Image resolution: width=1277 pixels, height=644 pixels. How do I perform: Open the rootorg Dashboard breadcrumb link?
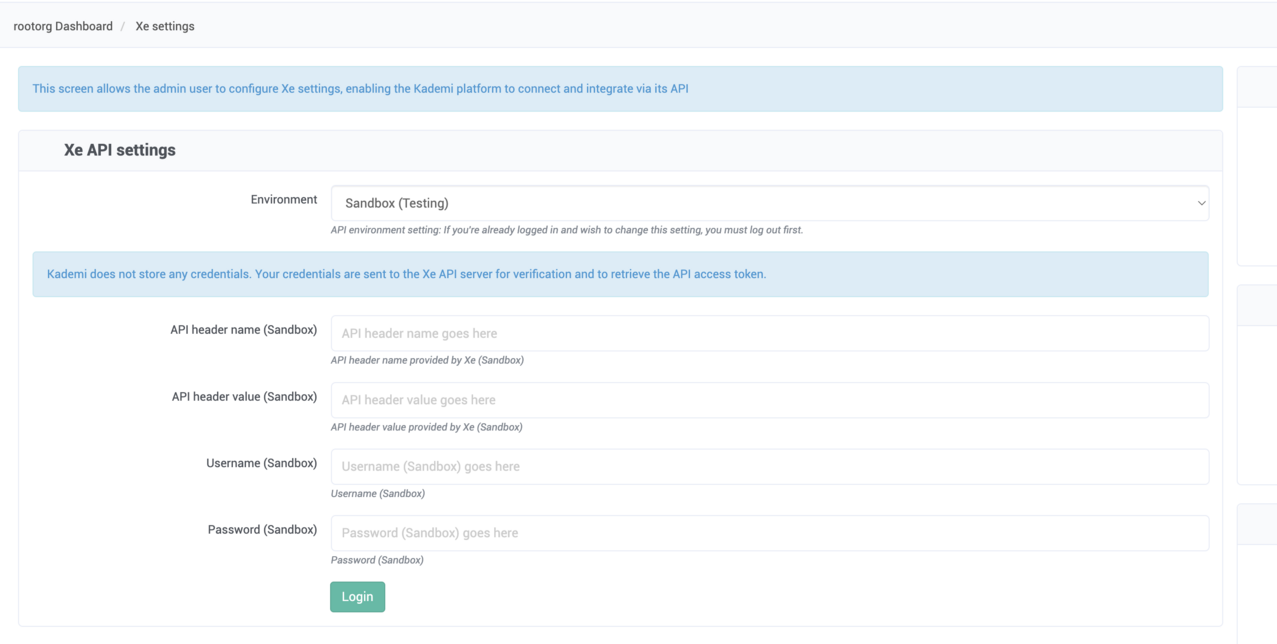click(x=63, y=26)
